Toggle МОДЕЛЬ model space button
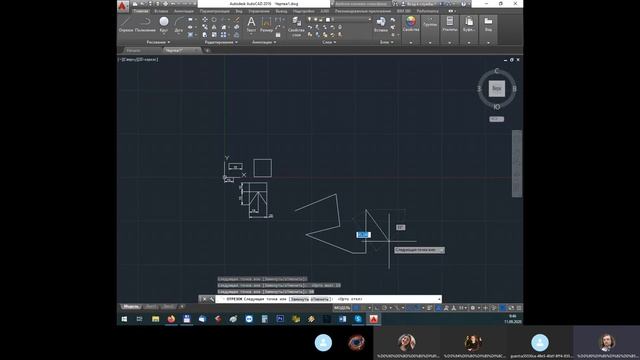 (x=342, y=308)
